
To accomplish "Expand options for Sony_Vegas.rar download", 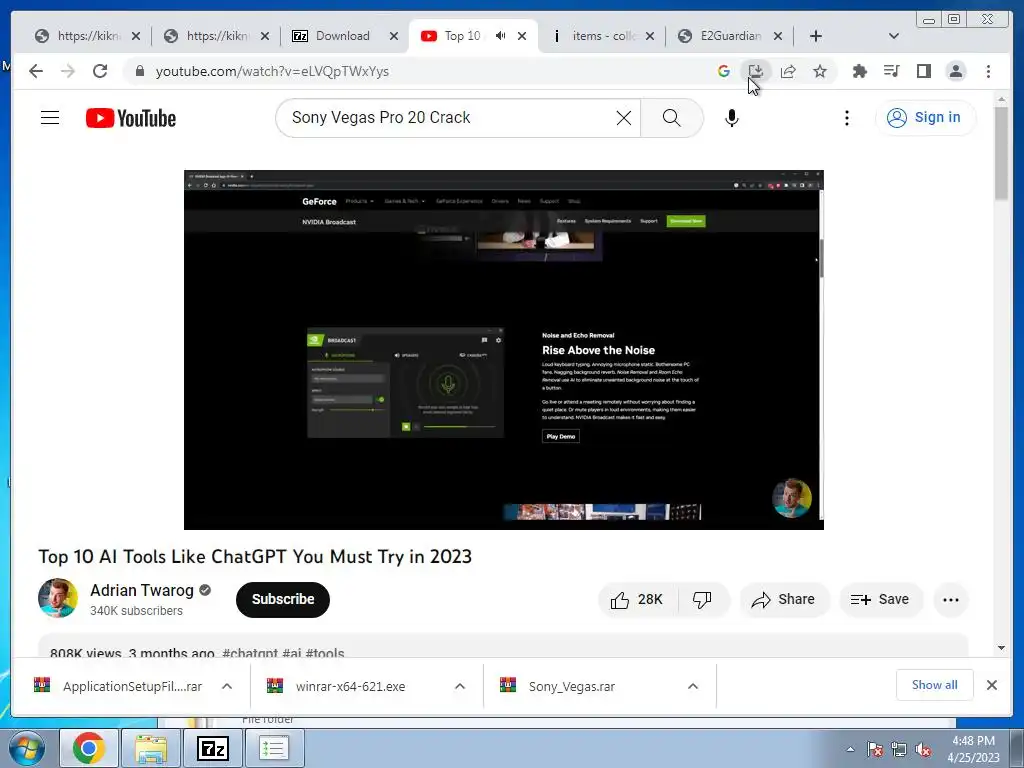I will coord(693,686).
